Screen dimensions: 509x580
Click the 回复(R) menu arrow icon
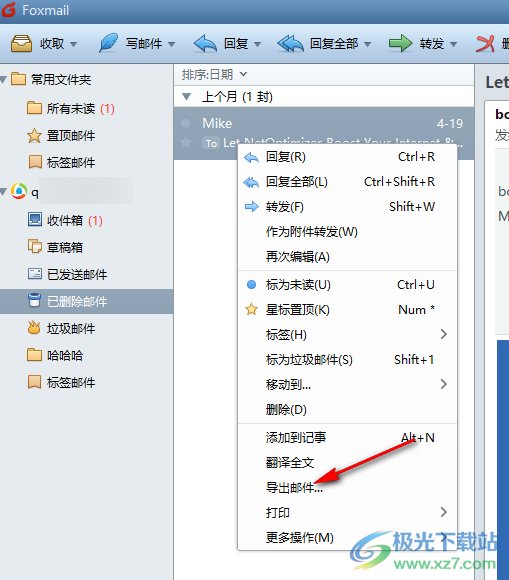(252, 158)
